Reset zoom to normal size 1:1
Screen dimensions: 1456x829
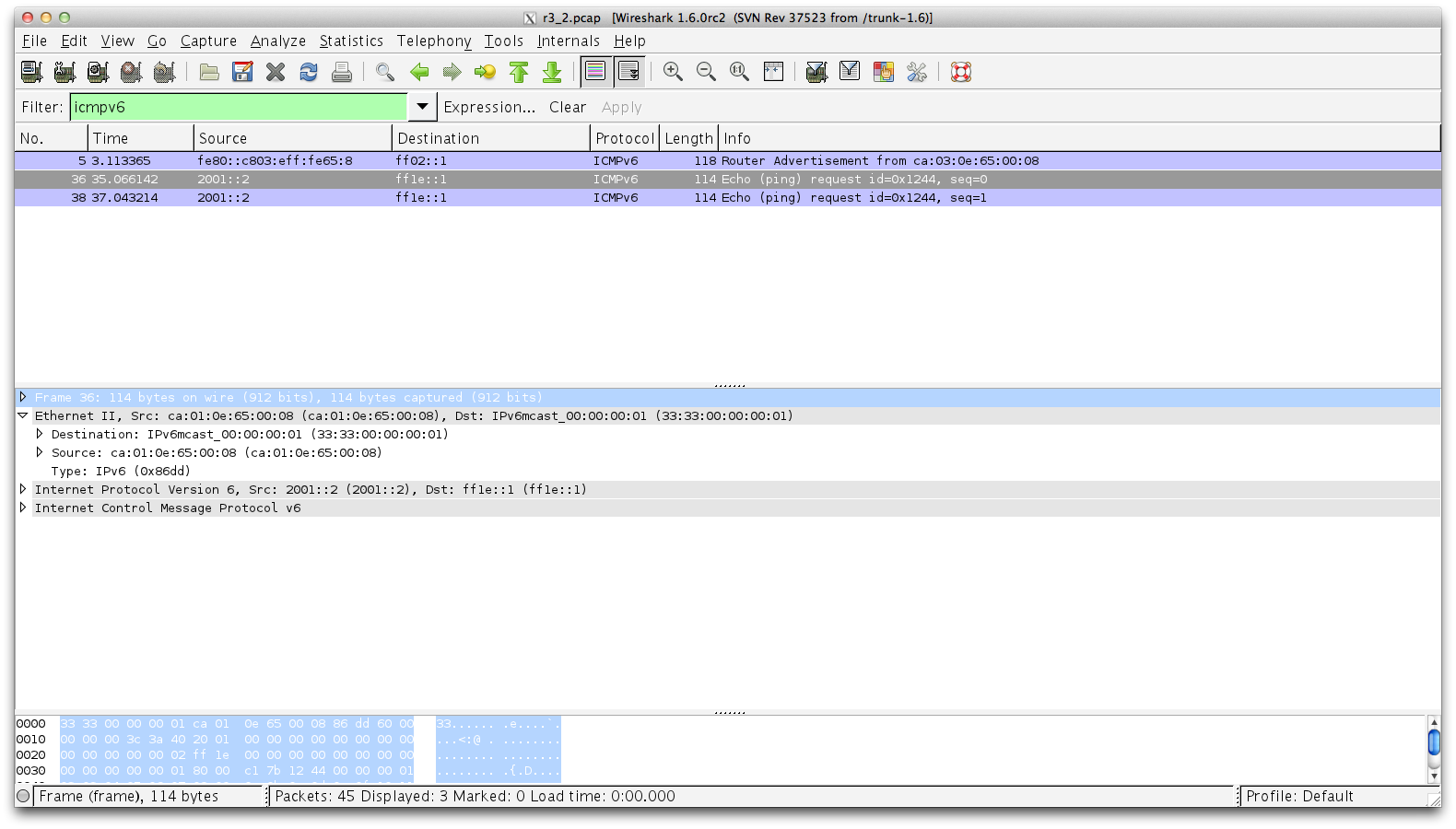tap(739, 72)
